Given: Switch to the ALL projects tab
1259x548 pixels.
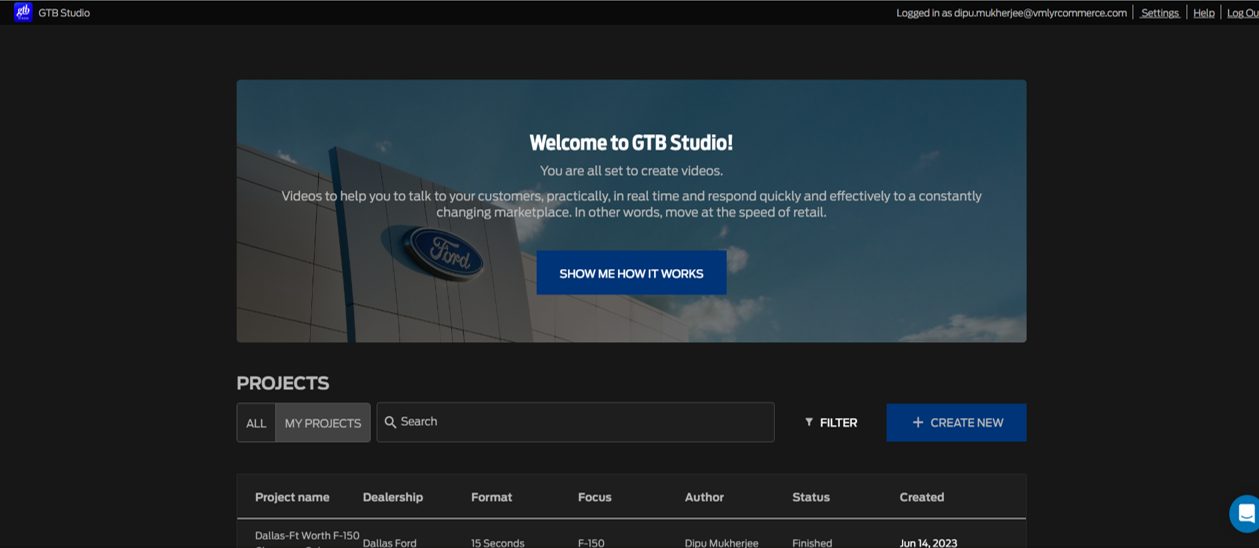Looking at the screenshot, I should pyautogui.click(x=256, y=423).
